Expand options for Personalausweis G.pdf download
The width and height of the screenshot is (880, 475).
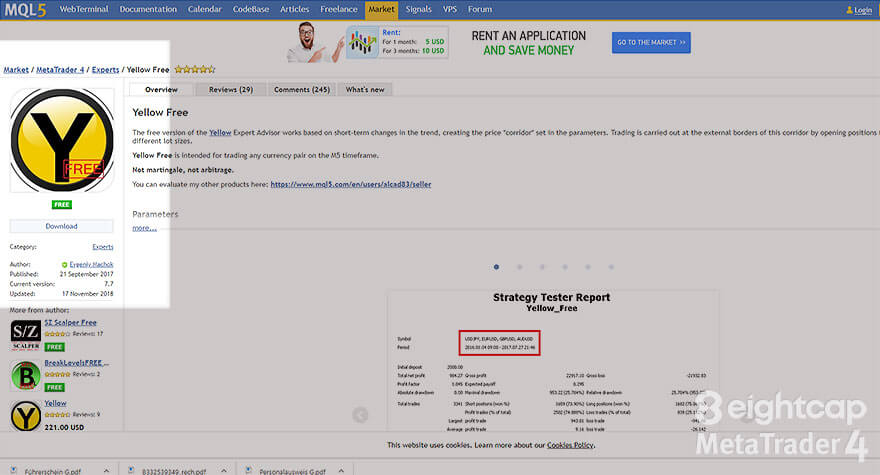click(x=341, y=471)
